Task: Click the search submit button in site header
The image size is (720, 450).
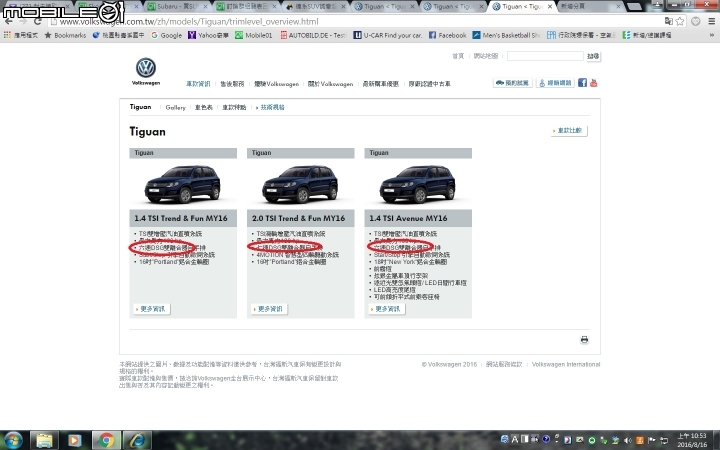Action: click(593, 56)
